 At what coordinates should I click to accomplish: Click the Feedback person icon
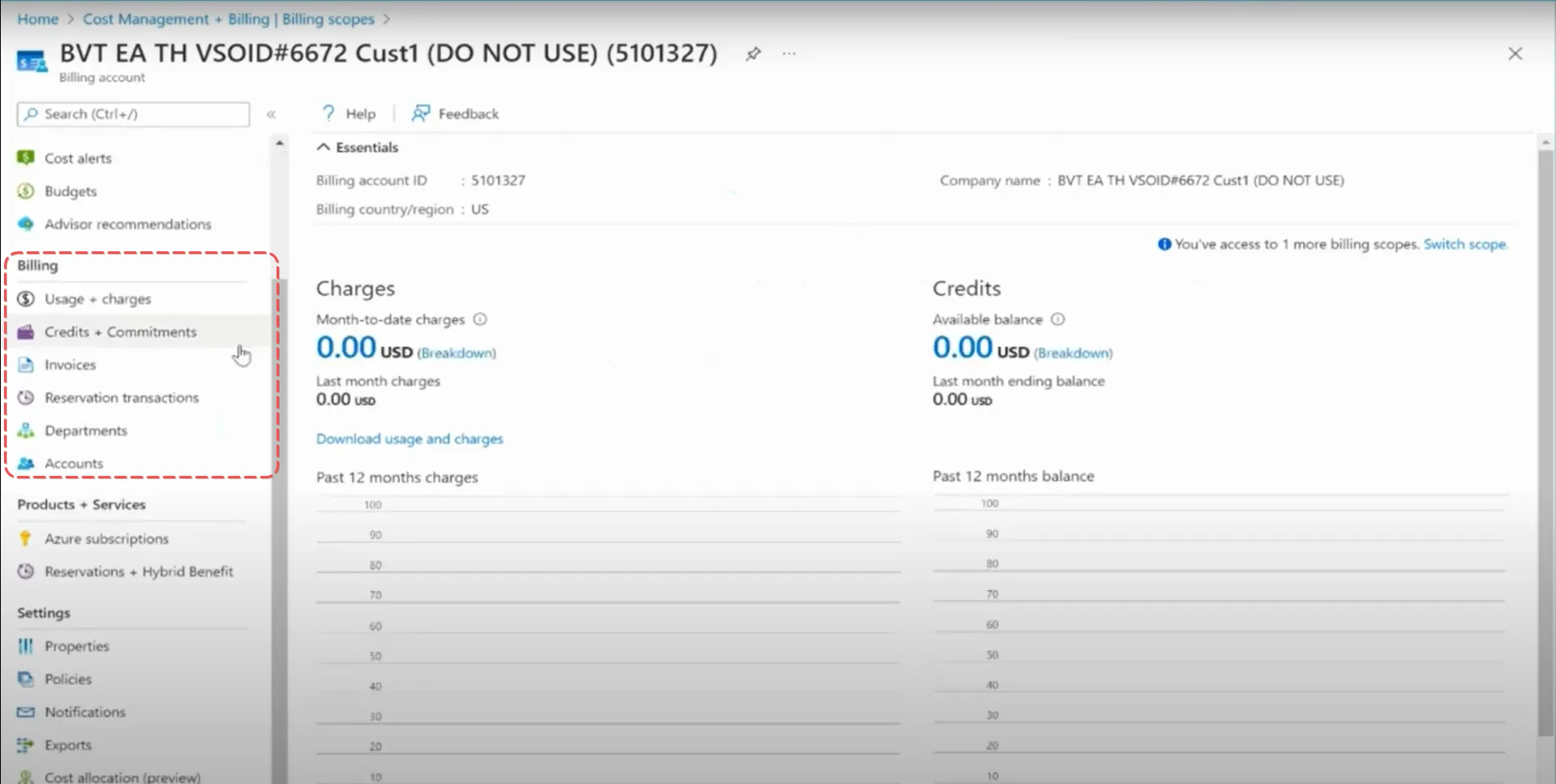[x=421, y=114]
